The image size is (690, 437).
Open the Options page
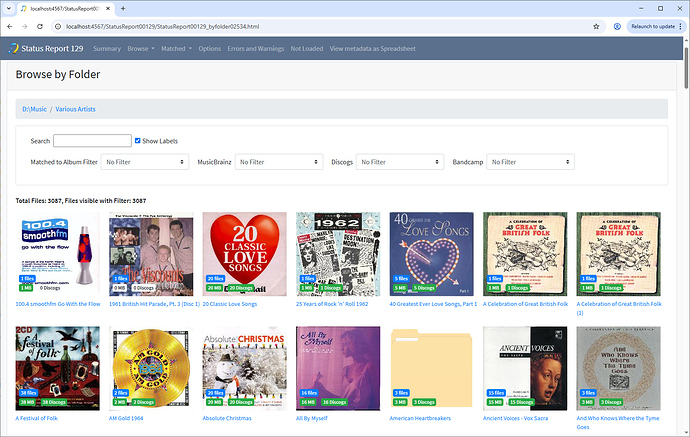click(x=209, y=49)
